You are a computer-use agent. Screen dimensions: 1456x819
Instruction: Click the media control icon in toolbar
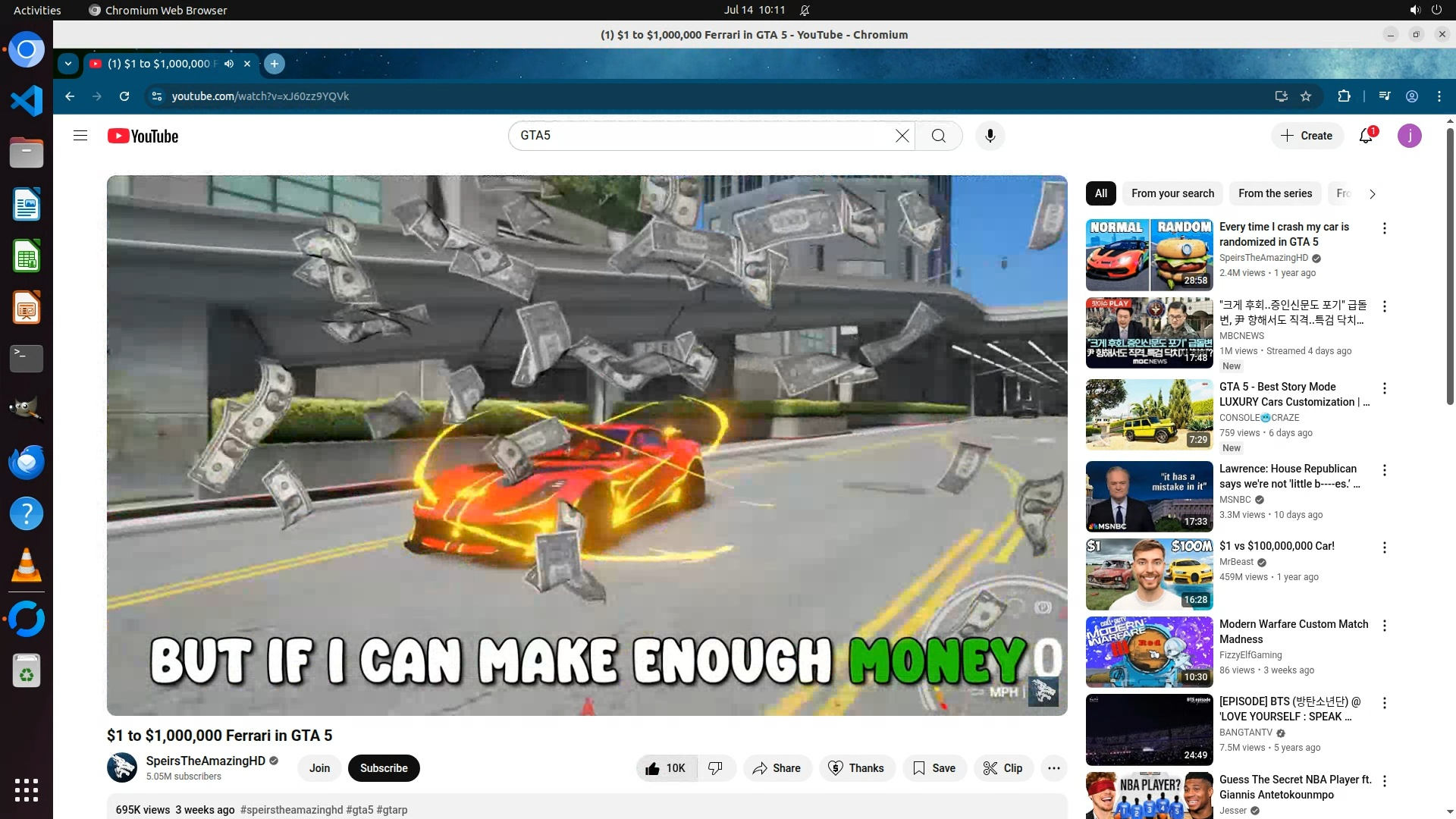1385,96
